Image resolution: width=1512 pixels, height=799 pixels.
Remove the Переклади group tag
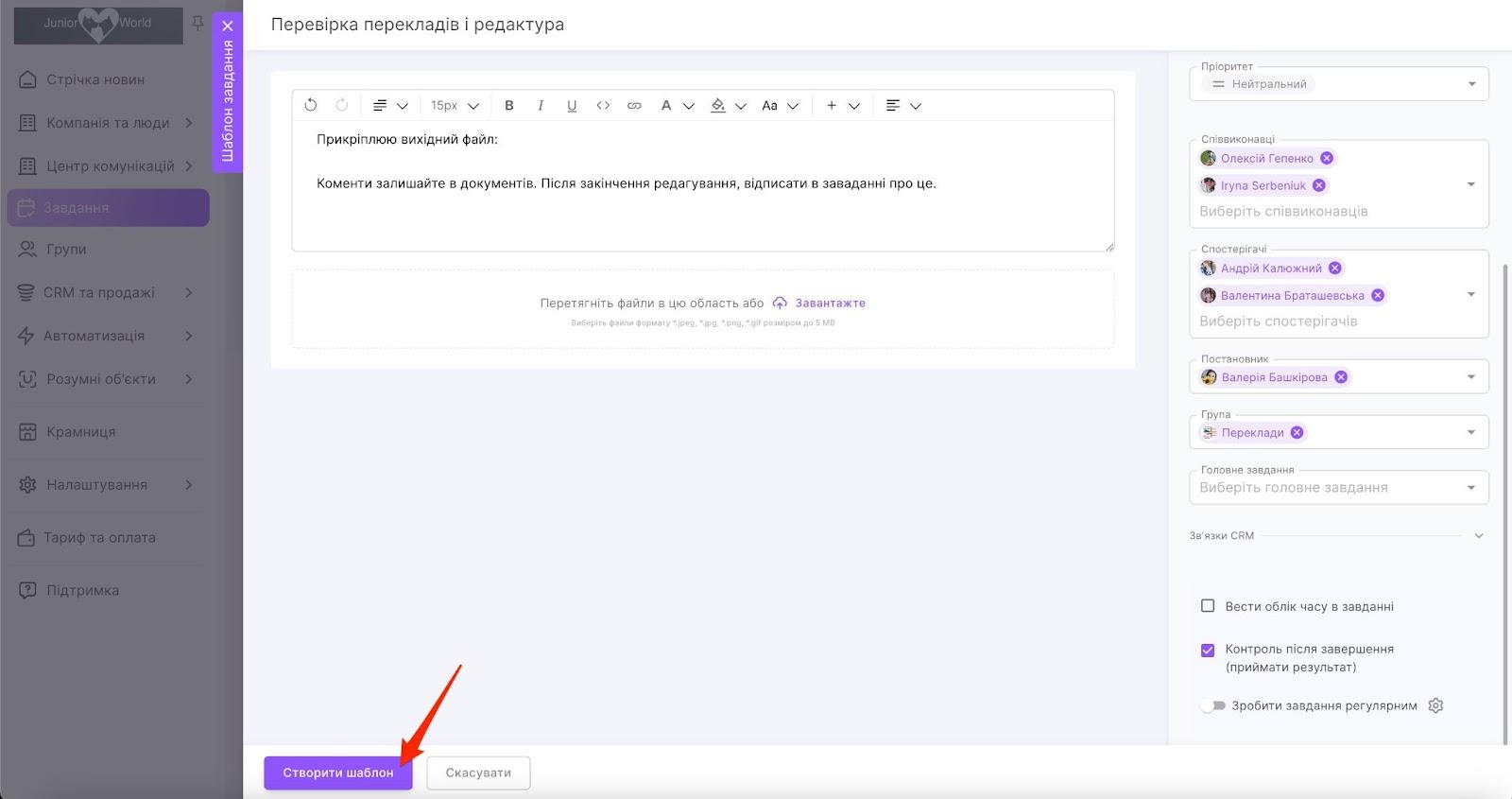[1297, 432]
